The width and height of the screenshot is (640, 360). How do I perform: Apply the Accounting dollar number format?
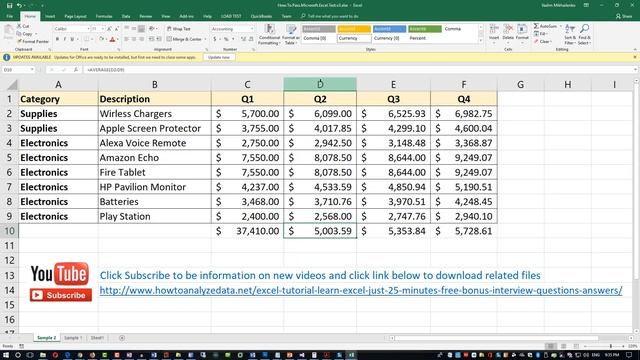pyautogui.click(x=215, y=39)
